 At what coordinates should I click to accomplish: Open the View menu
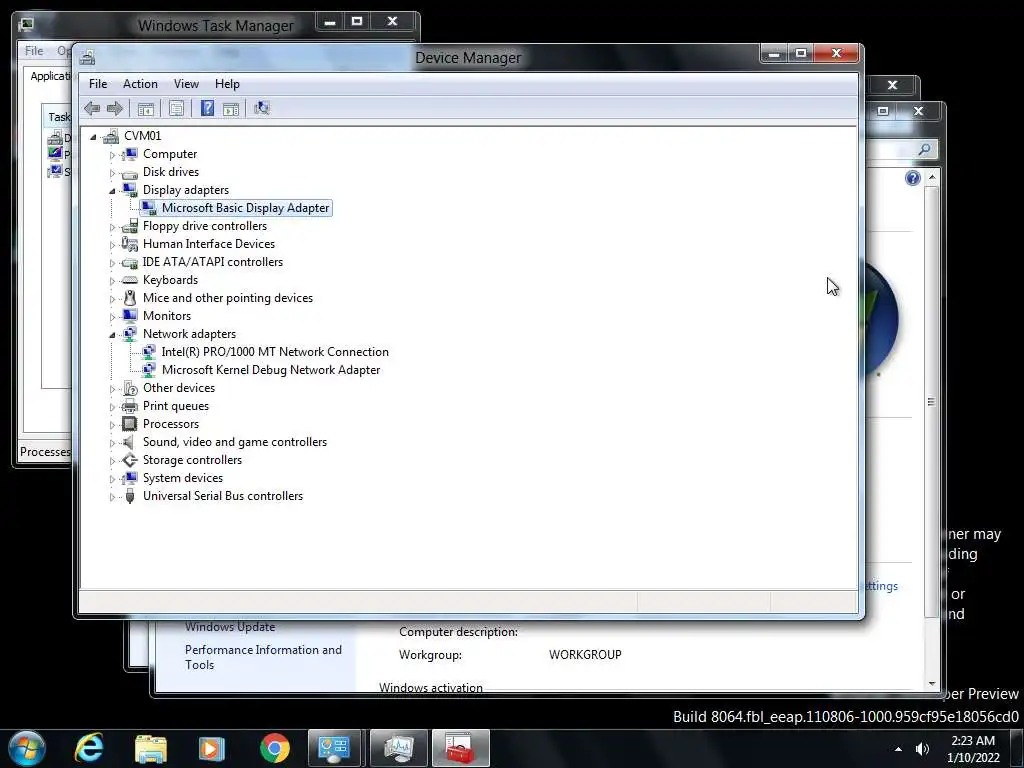pyautogui.click(x=186, y=84)
